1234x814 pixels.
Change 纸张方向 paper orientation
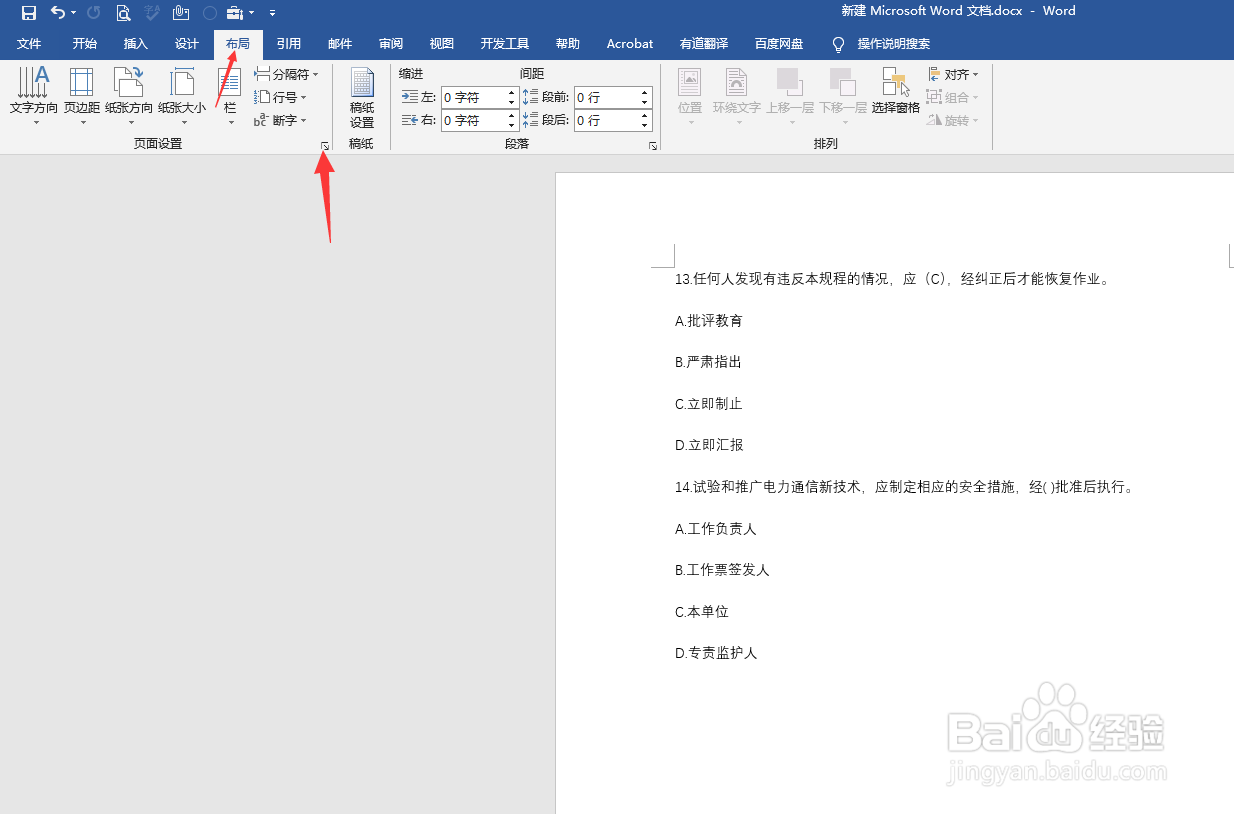(129, 95)
